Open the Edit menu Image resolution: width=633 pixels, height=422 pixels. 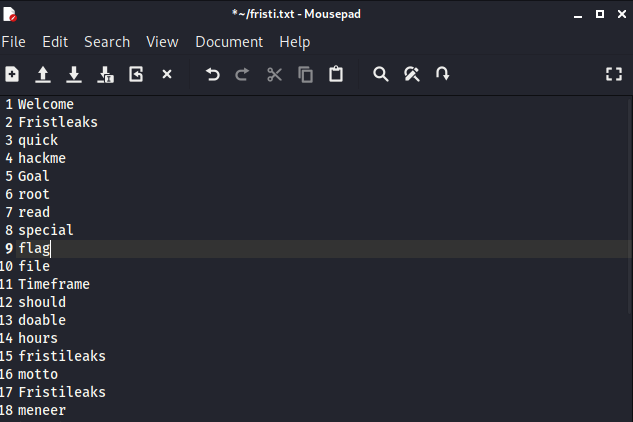coord(55,42)
